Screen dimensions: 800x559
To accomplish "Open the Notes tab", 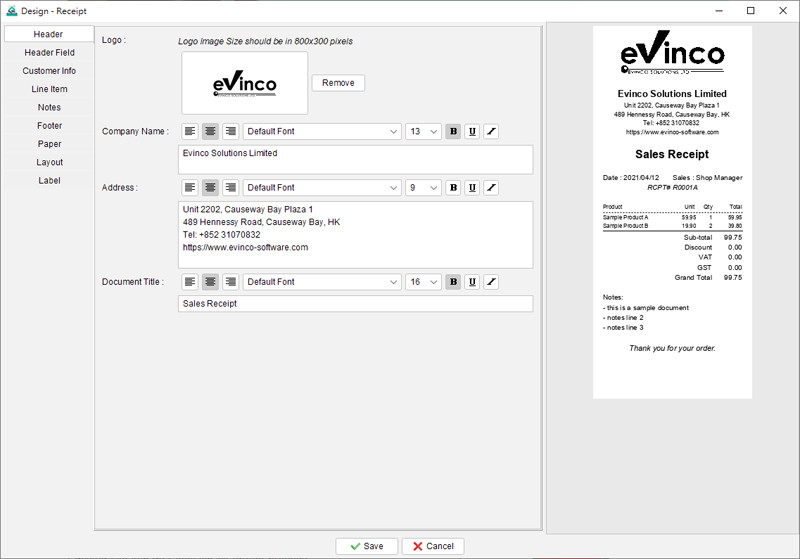I will [x=49, y=107].
